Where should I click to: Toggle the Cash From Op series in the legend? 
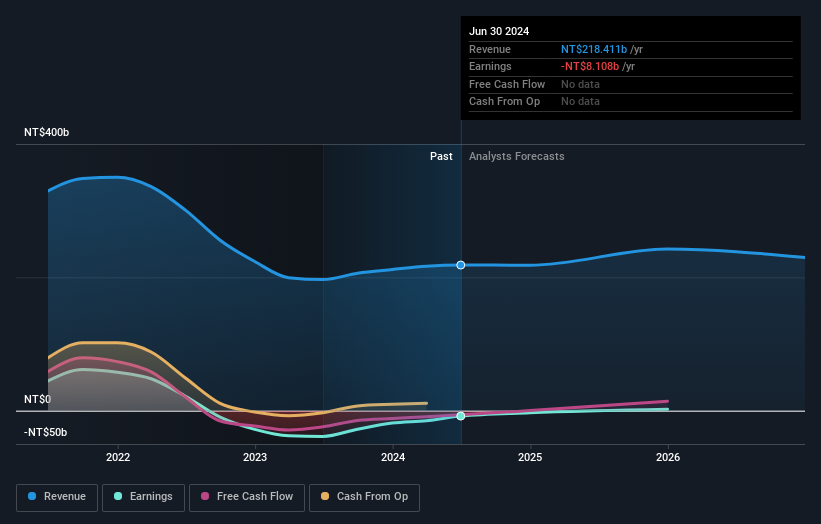[x=364, y=497]
